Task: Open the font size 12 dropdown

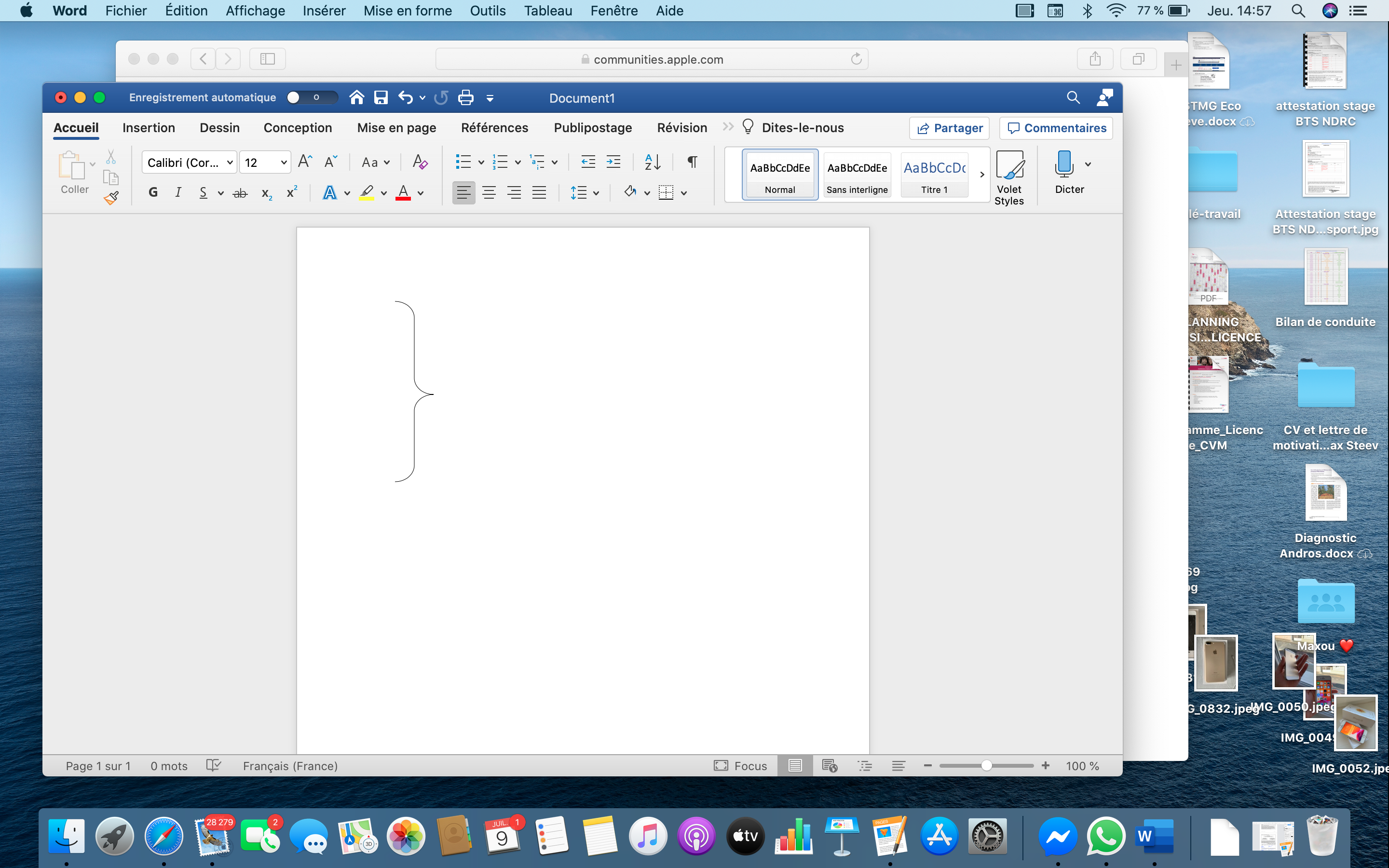Action: 284,163
